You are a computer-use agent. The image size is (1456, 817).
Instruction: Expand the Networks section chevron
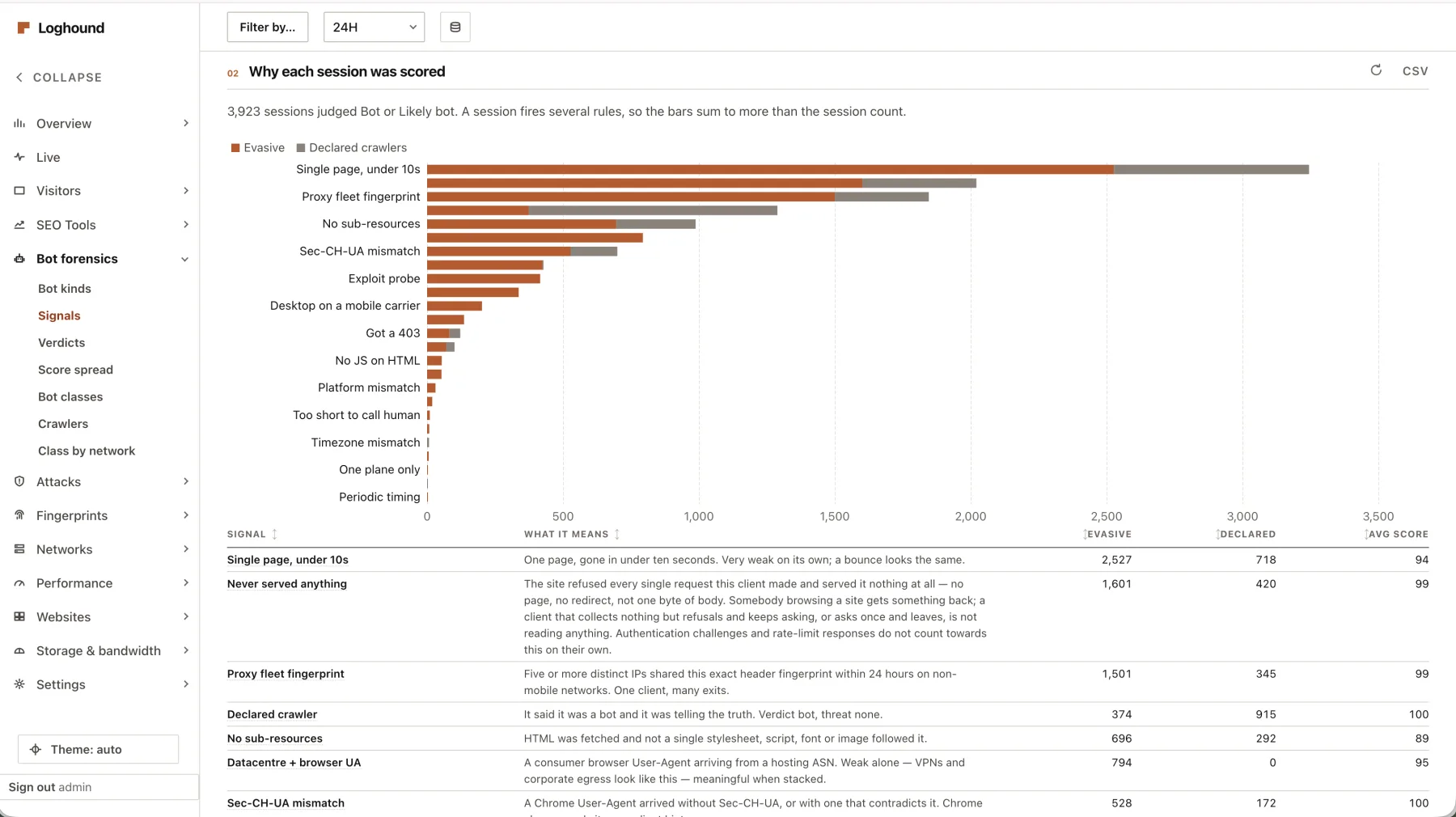186,549
